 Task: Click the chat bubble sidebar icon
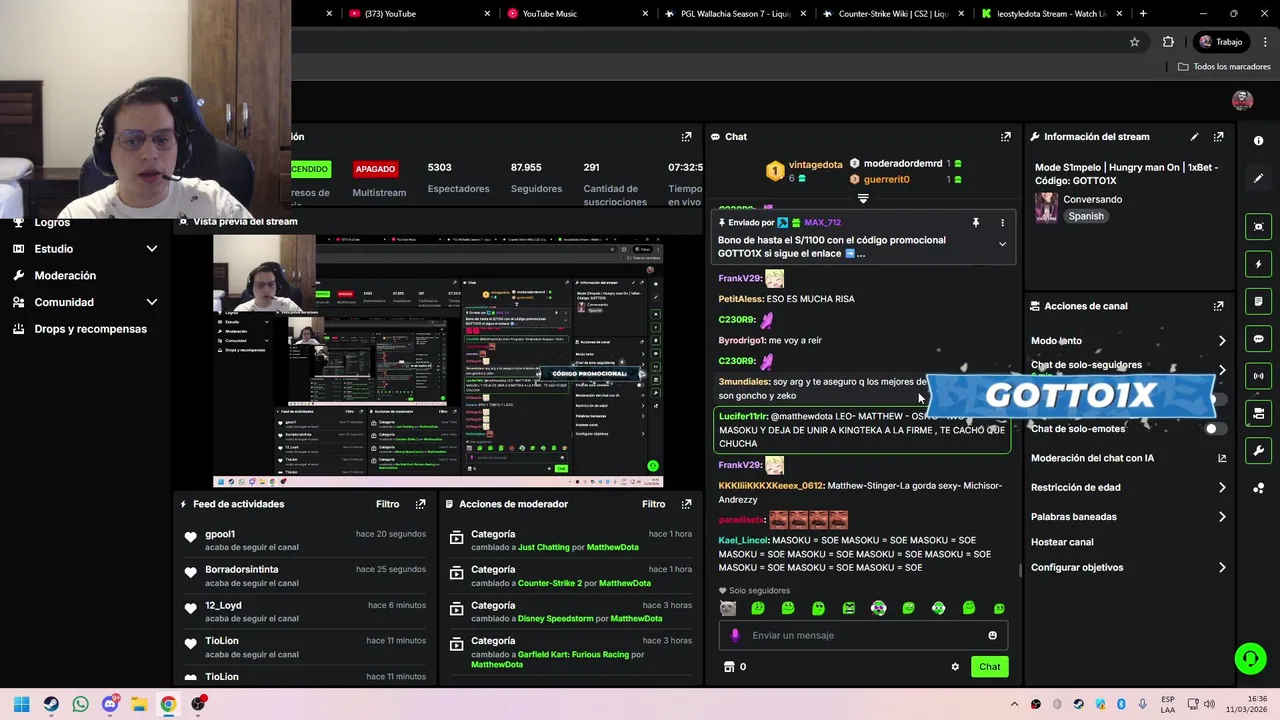(1258, 339)
